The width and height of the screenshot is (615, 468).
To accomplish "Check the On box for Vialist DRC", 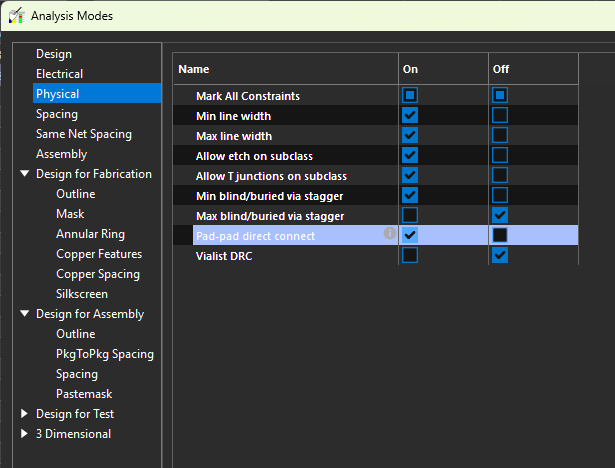I will 410,256.
